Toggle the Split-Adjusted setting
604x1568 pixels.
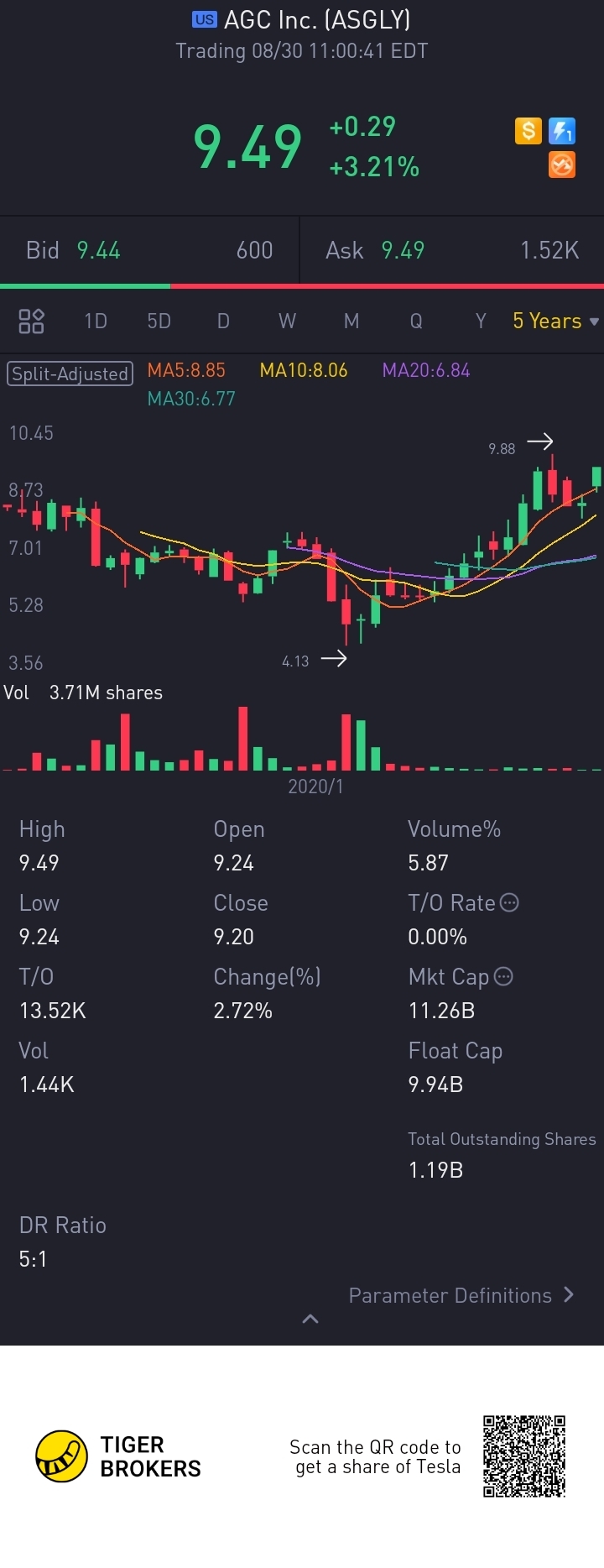(x=70, y=374)
